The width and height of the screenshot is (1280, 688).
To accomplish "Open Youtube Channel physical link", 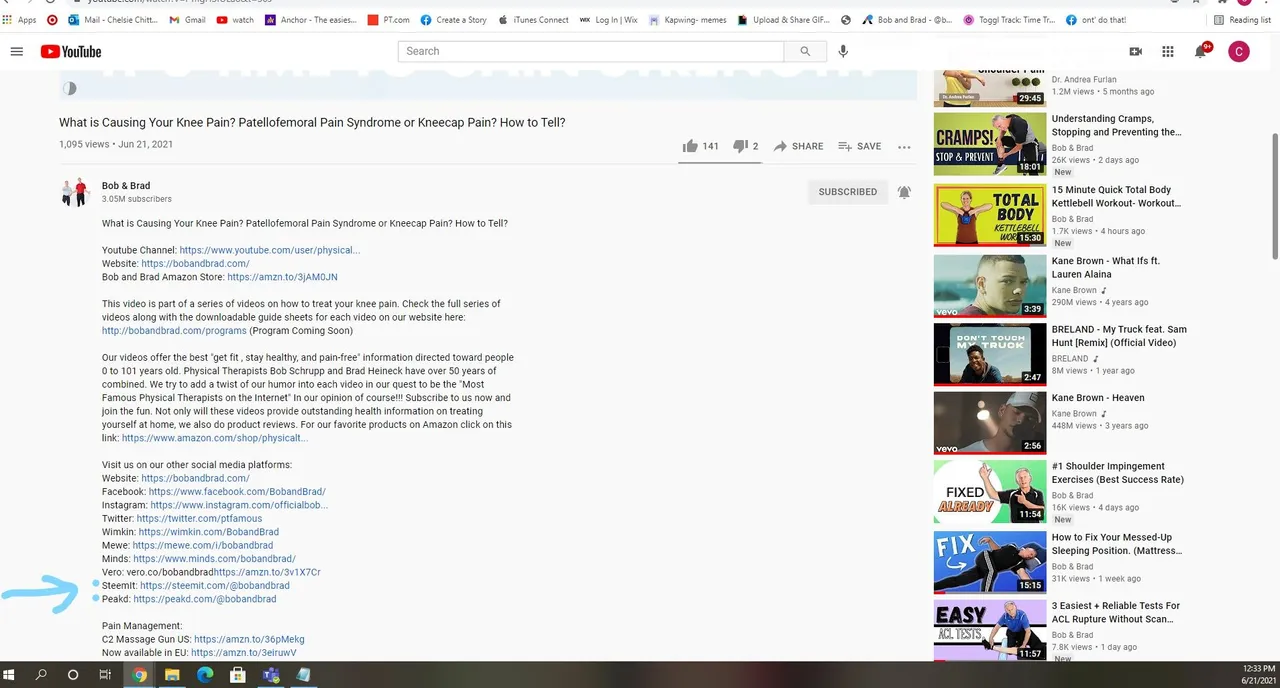I will (270, 250).
